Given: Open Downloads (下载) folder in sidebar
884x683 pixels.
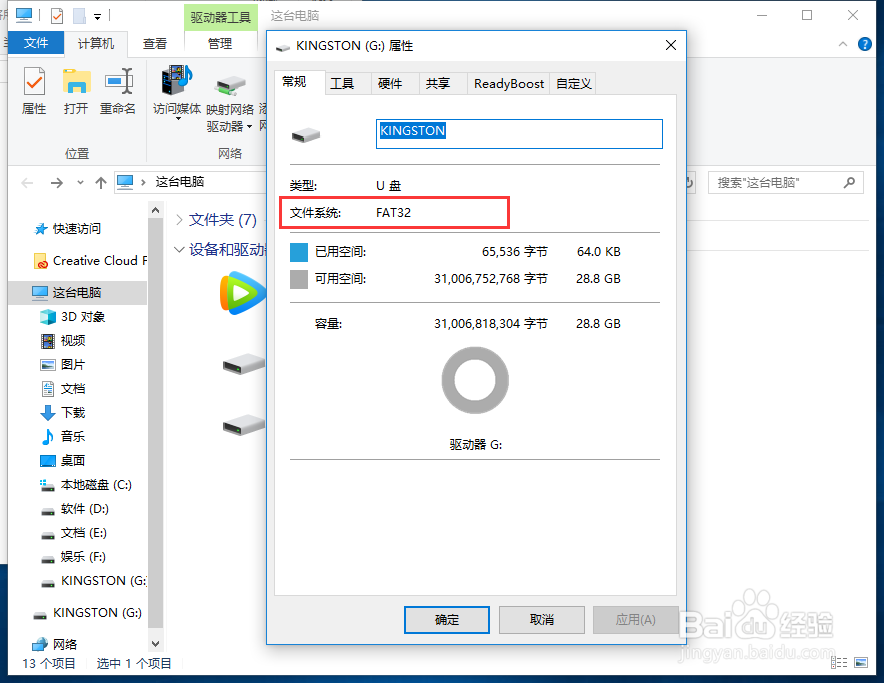Looking at the screenshot, I should 63,412.
